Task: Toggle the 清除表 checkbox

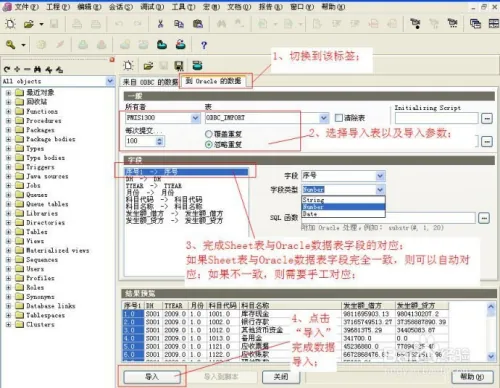Action: (339, 118)
